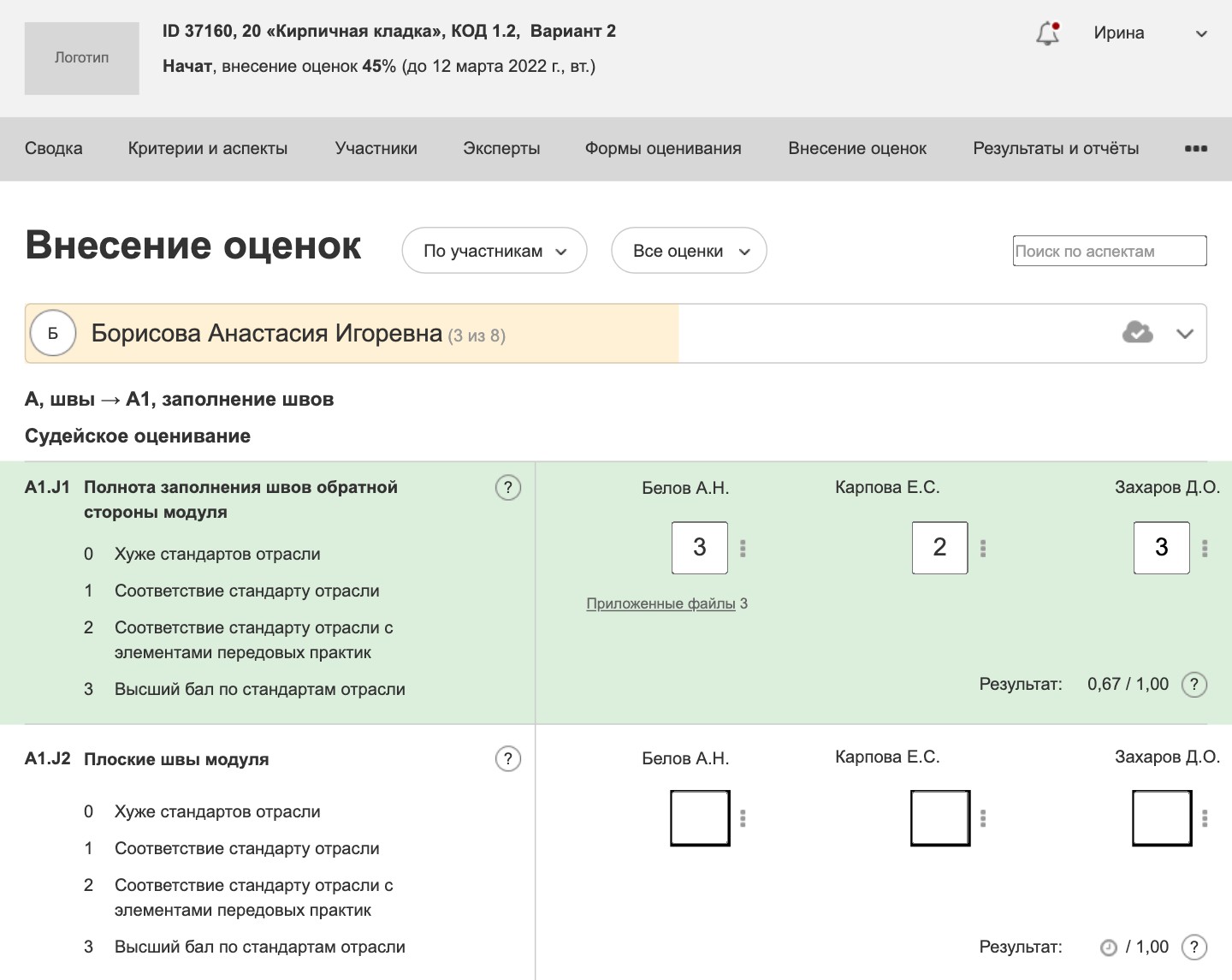
Task: Open the Ирина user menu dropdown
Action: tap(1151, 33)
